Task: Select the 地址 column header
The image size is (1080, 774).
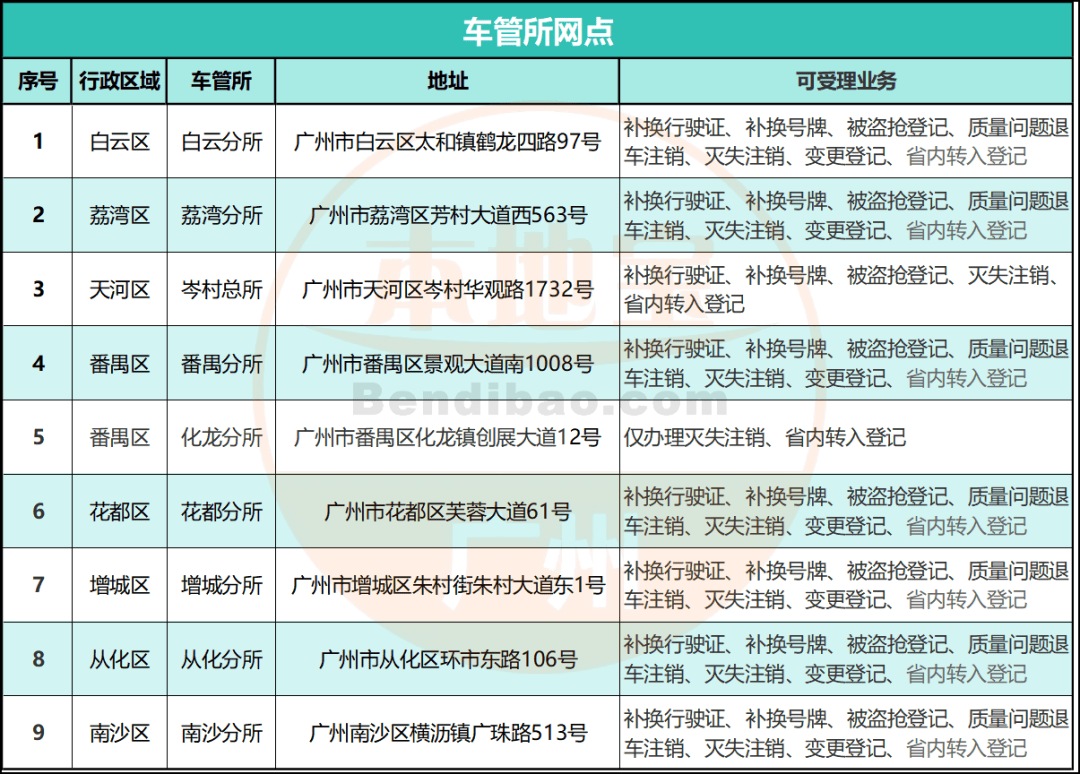Action: click(447, 82)
